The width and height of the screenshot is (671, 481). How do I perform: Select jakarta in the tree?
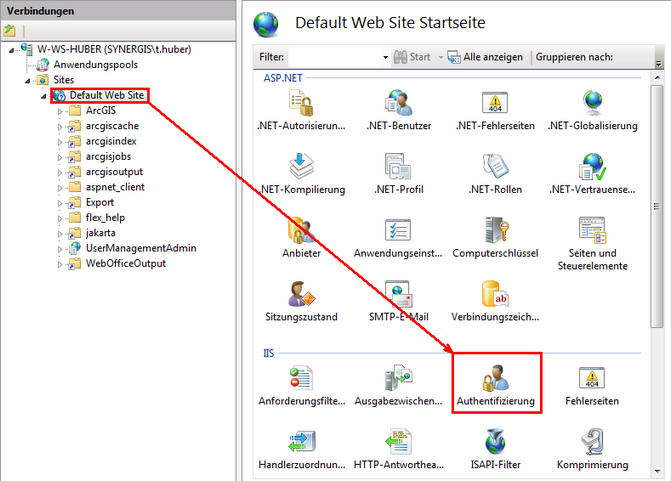coord(101,233)
